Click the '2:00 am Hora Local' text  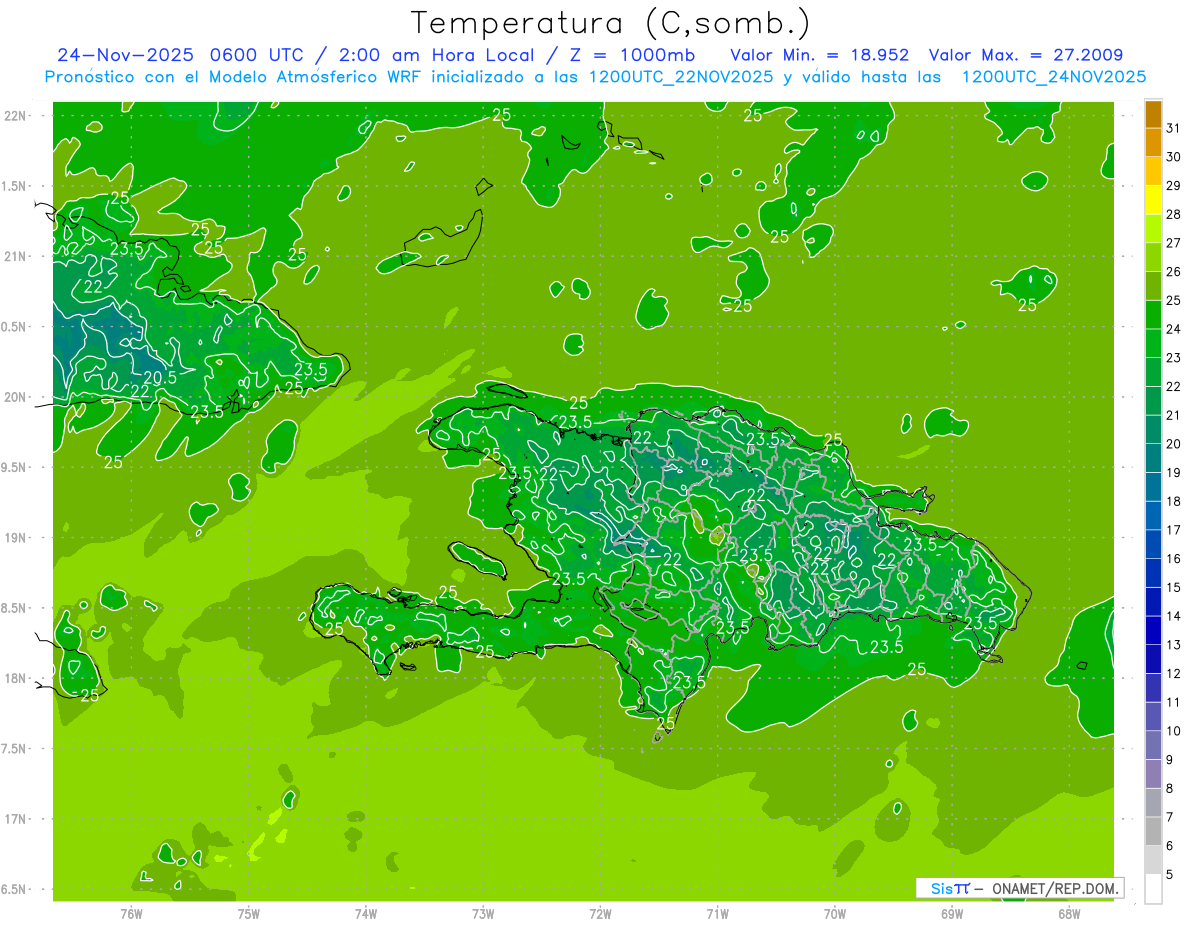tap(424, 55)
